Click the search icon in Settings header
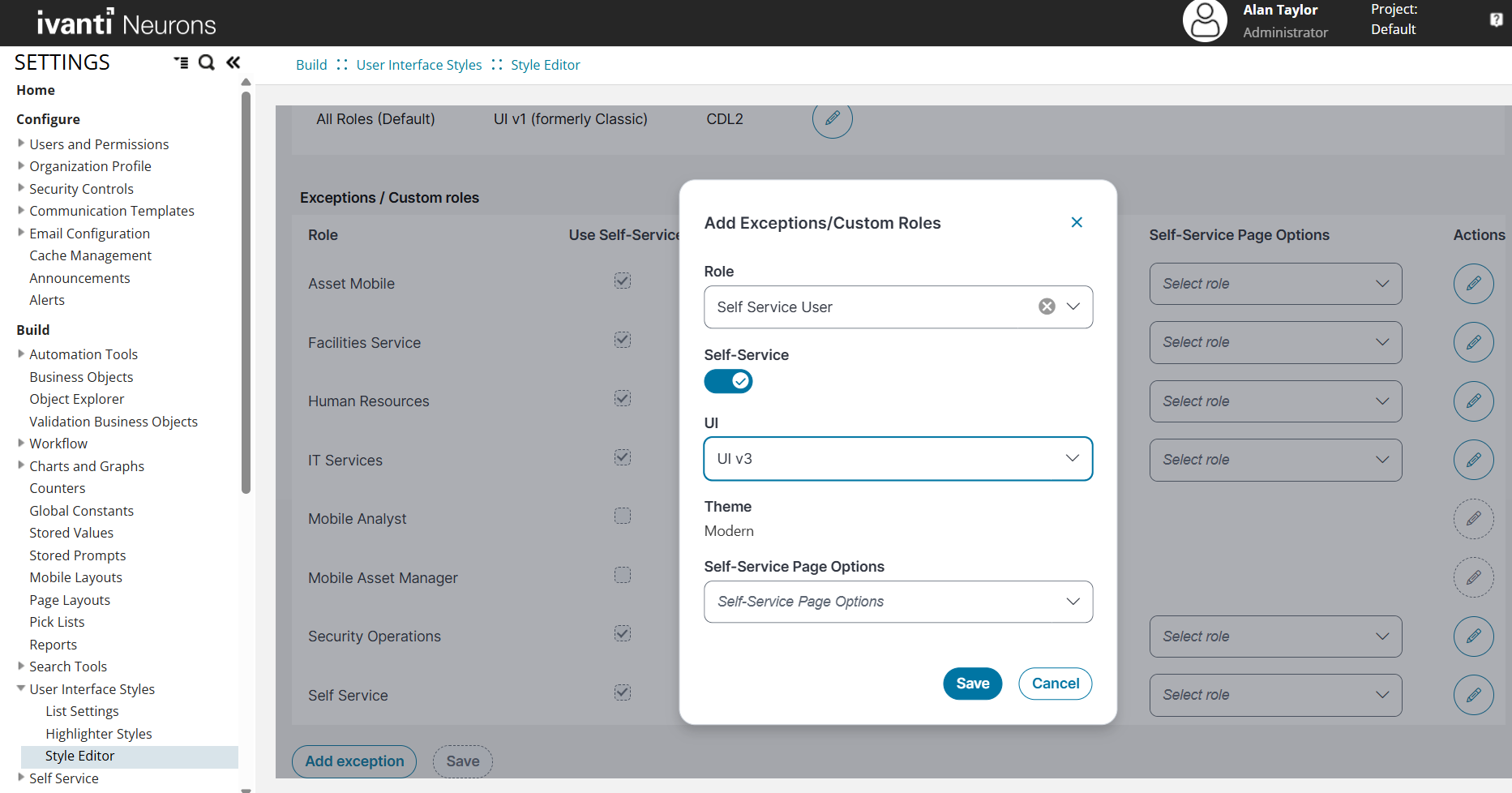Screen dimensions: 1512x793 (207, 62)
